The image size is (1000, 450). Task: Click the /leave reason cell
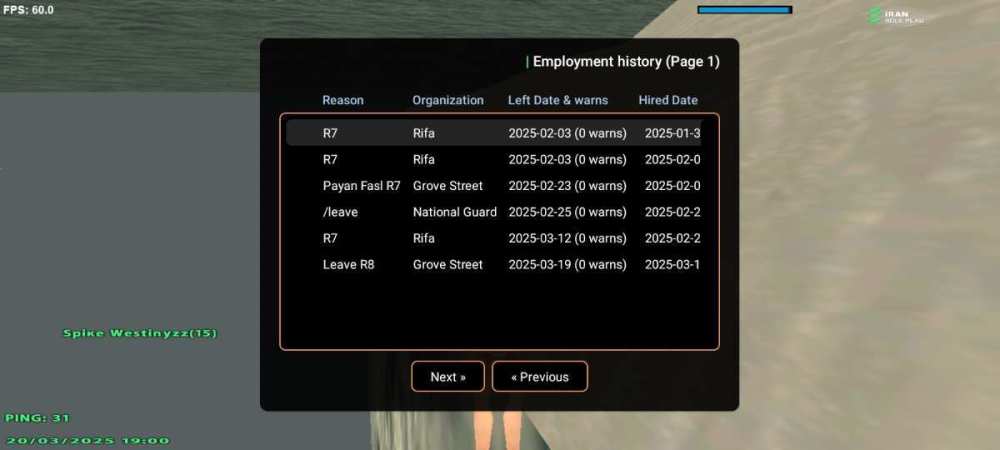click(340, 212)
